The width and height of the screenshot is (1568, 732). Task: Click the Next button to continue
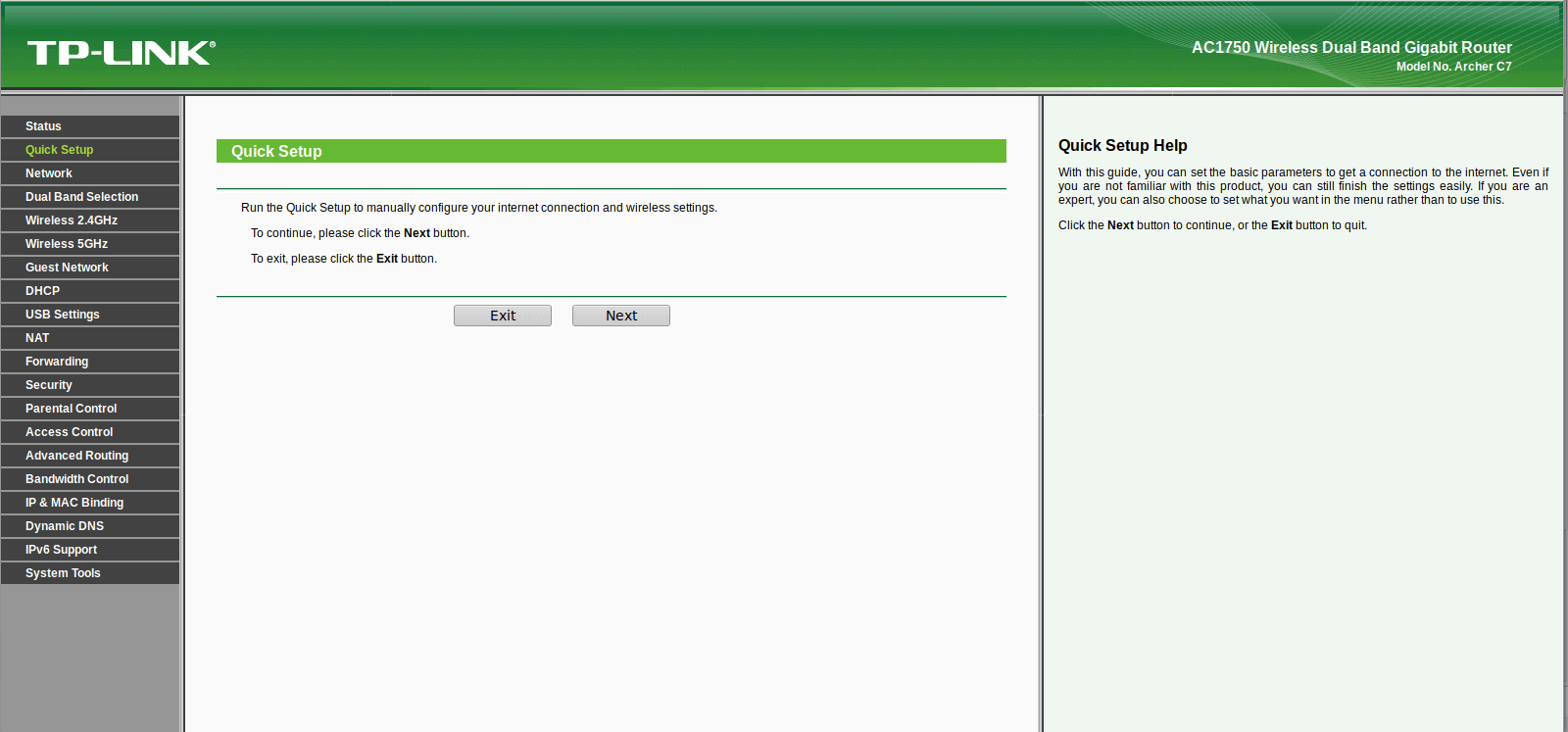pyautogui.click(x=621, y=316)
